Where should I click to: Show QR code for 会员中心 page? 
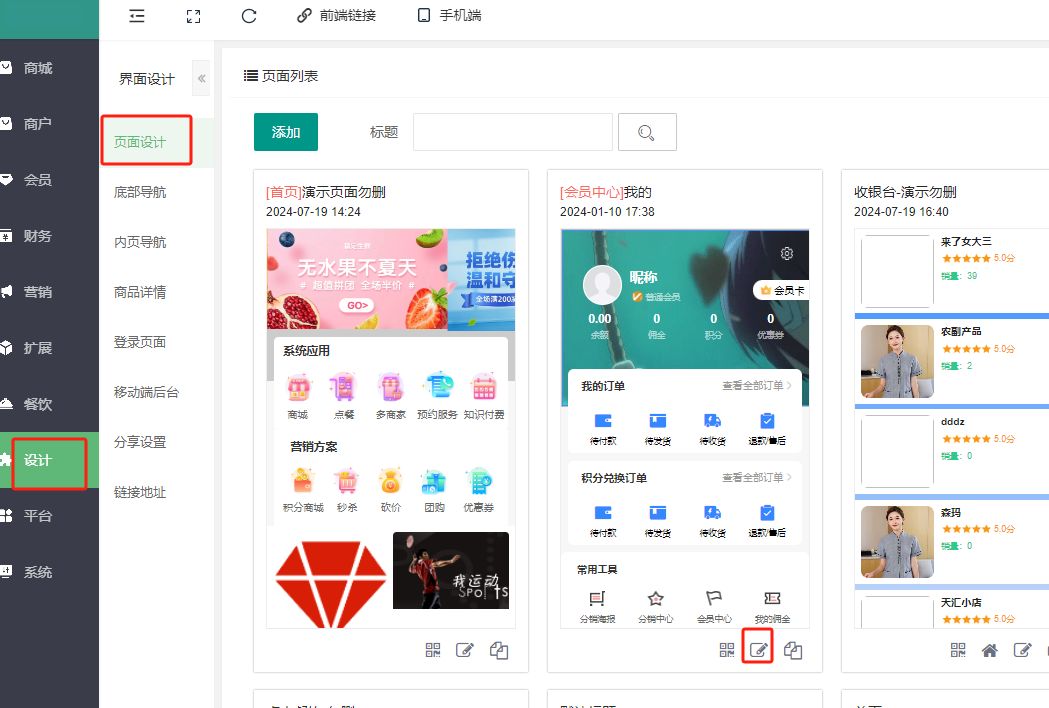click(x=727, y=650)
